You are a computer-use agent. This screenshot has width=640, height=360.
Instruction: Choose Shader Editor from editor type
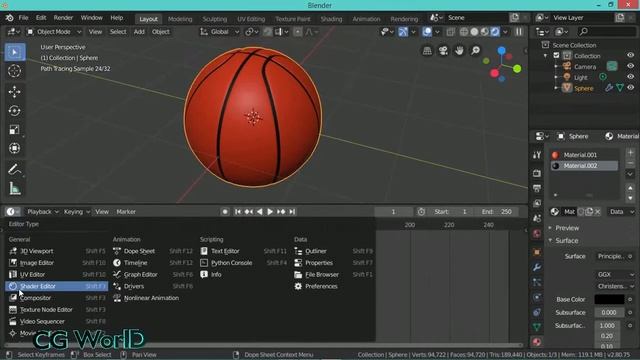click(56, 287)
